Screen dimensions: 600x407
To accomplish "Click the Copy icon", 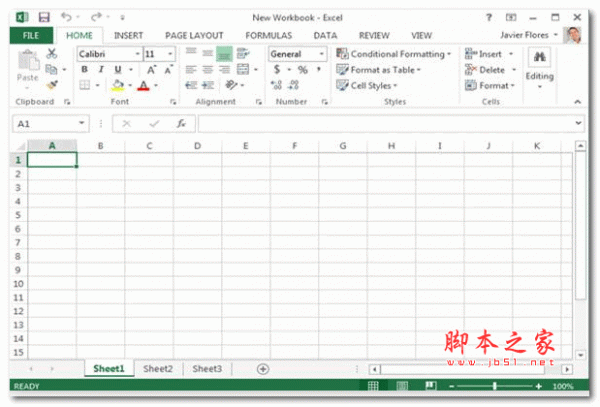I will [x=51, y=69].
